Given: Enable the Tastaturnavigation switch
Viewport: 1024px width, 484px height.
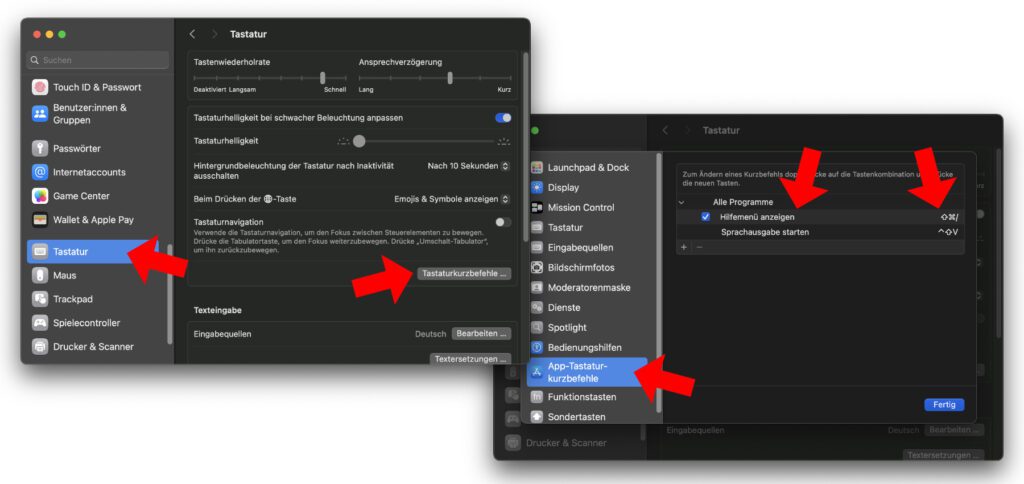Looking at the screenshot, I should point(502,222).
